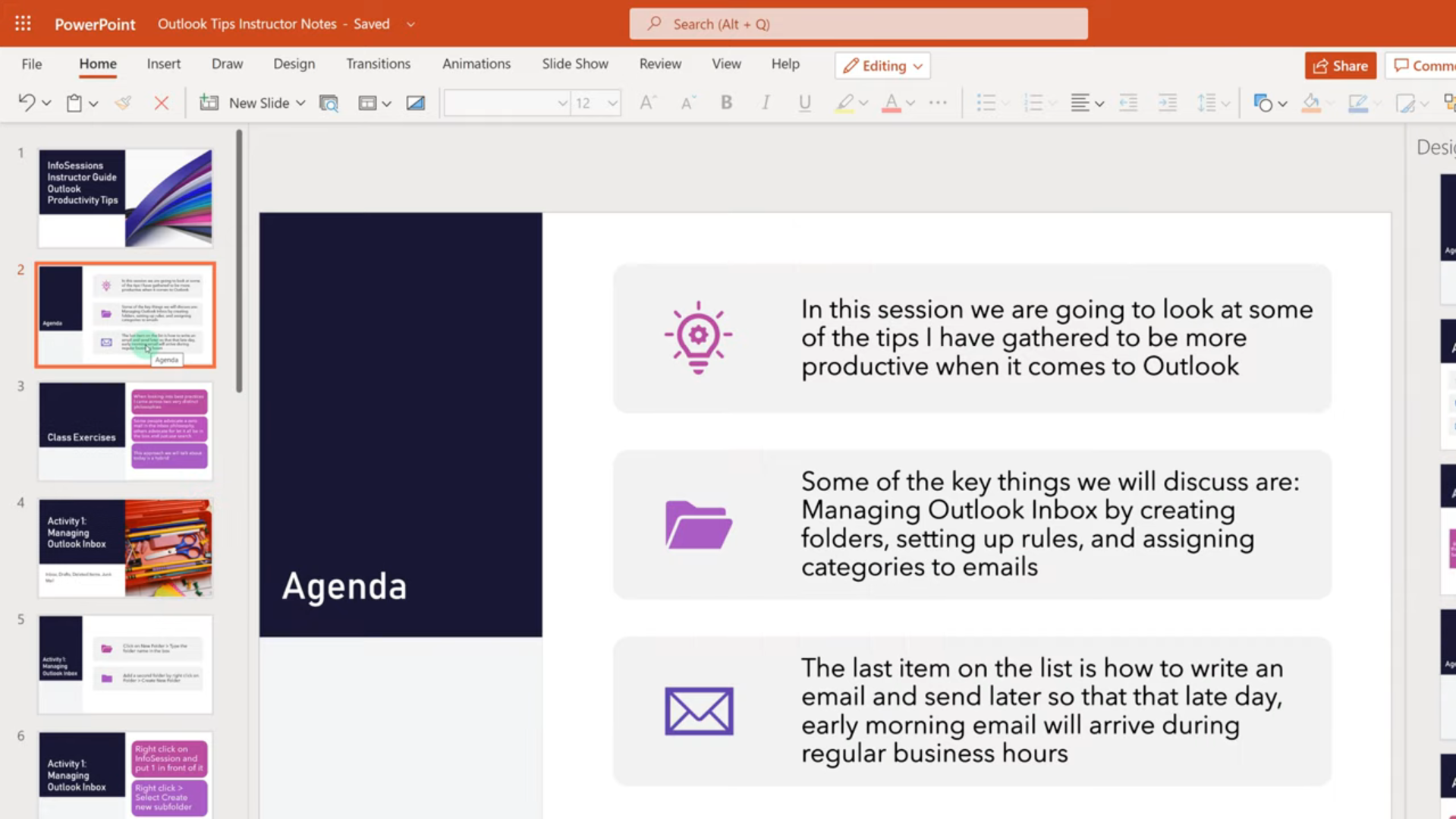Expand the Paste options arrow
Screen dimensions: 1456x819
tap(93, 103)
